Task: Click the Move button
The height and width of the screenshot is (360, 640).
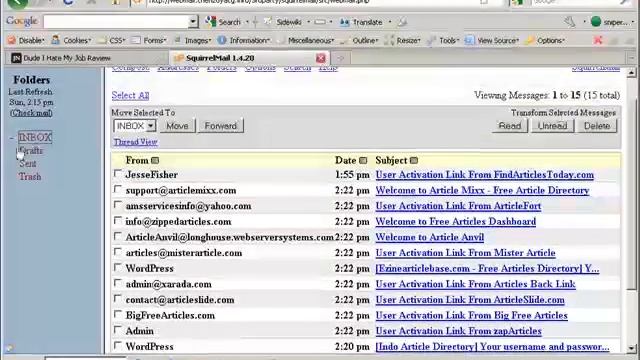Action: tap(177, 126)
